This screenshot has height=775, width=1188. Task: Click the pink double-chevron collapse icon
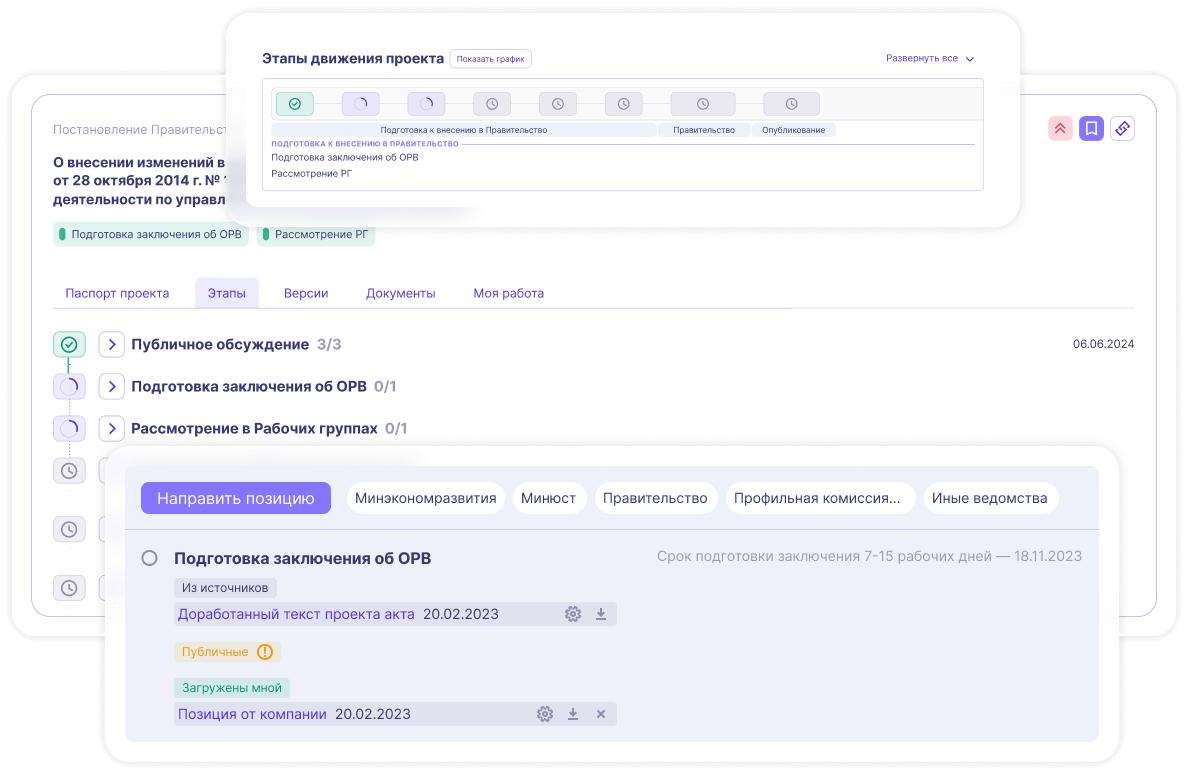pyautogui.click(x=1060, y=128)
